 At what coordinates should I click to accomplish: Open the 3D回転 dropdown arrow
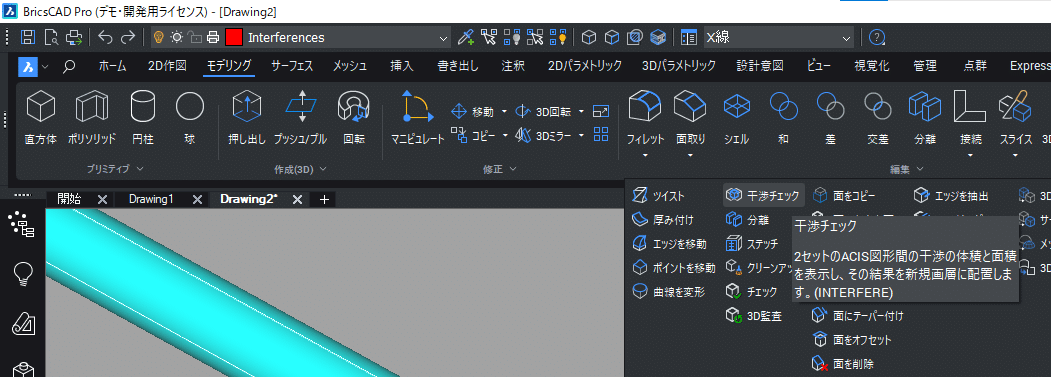coord(581,112)
